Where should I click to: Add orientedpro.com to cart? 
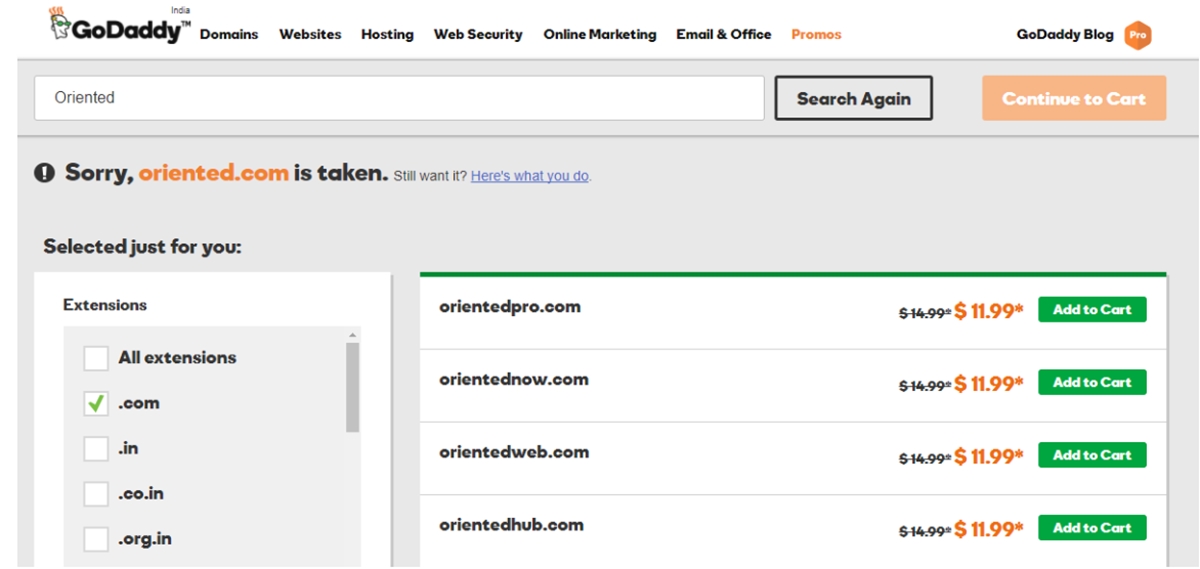[1092, 310]
